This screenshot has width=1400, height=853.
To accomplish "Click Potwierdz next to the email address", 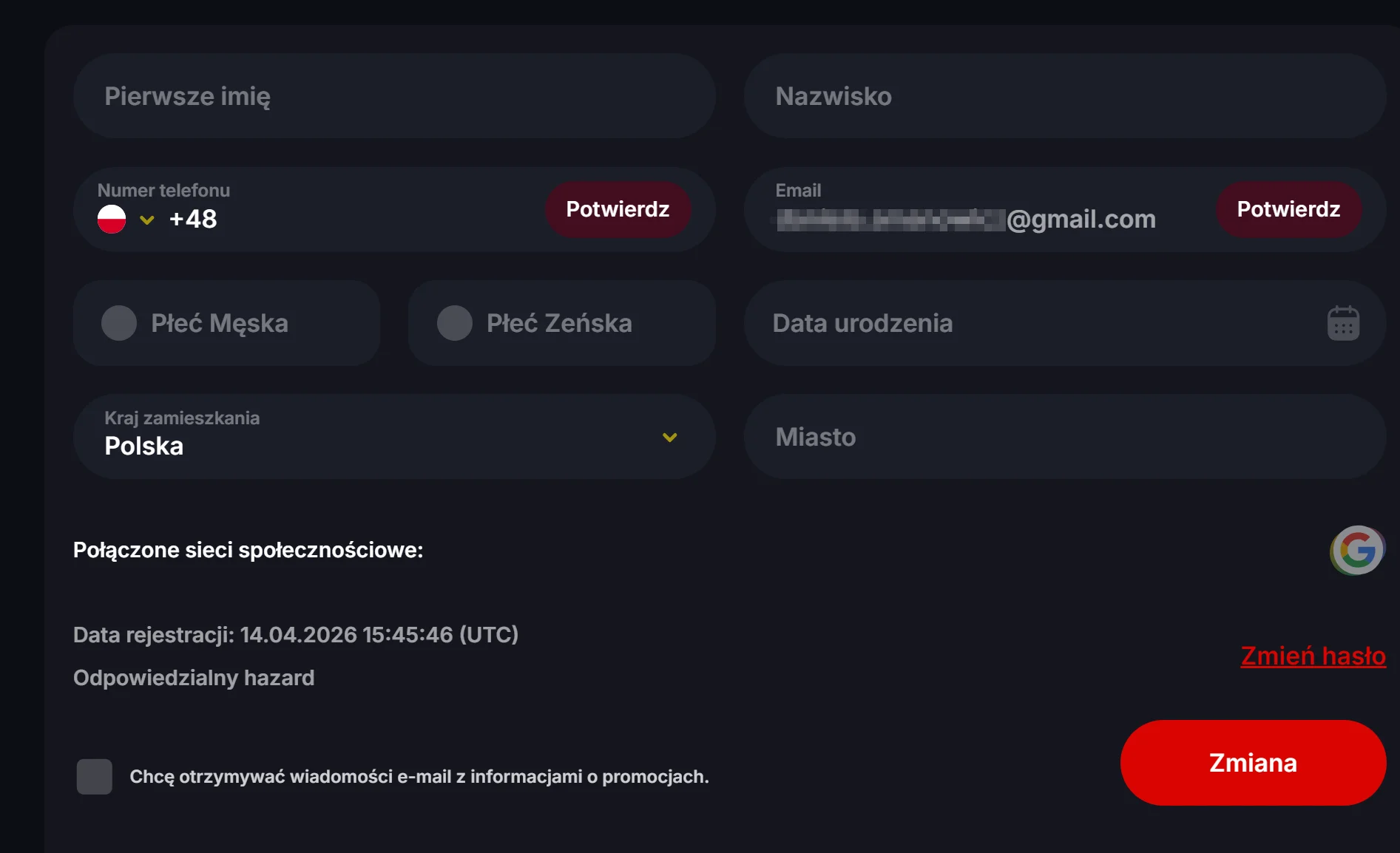I will point(1288,209).
